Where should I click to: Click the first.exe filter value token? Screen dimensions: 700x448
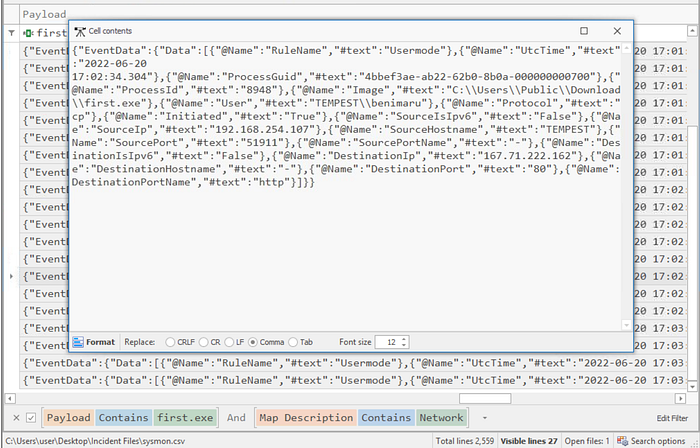coord(185,418)
